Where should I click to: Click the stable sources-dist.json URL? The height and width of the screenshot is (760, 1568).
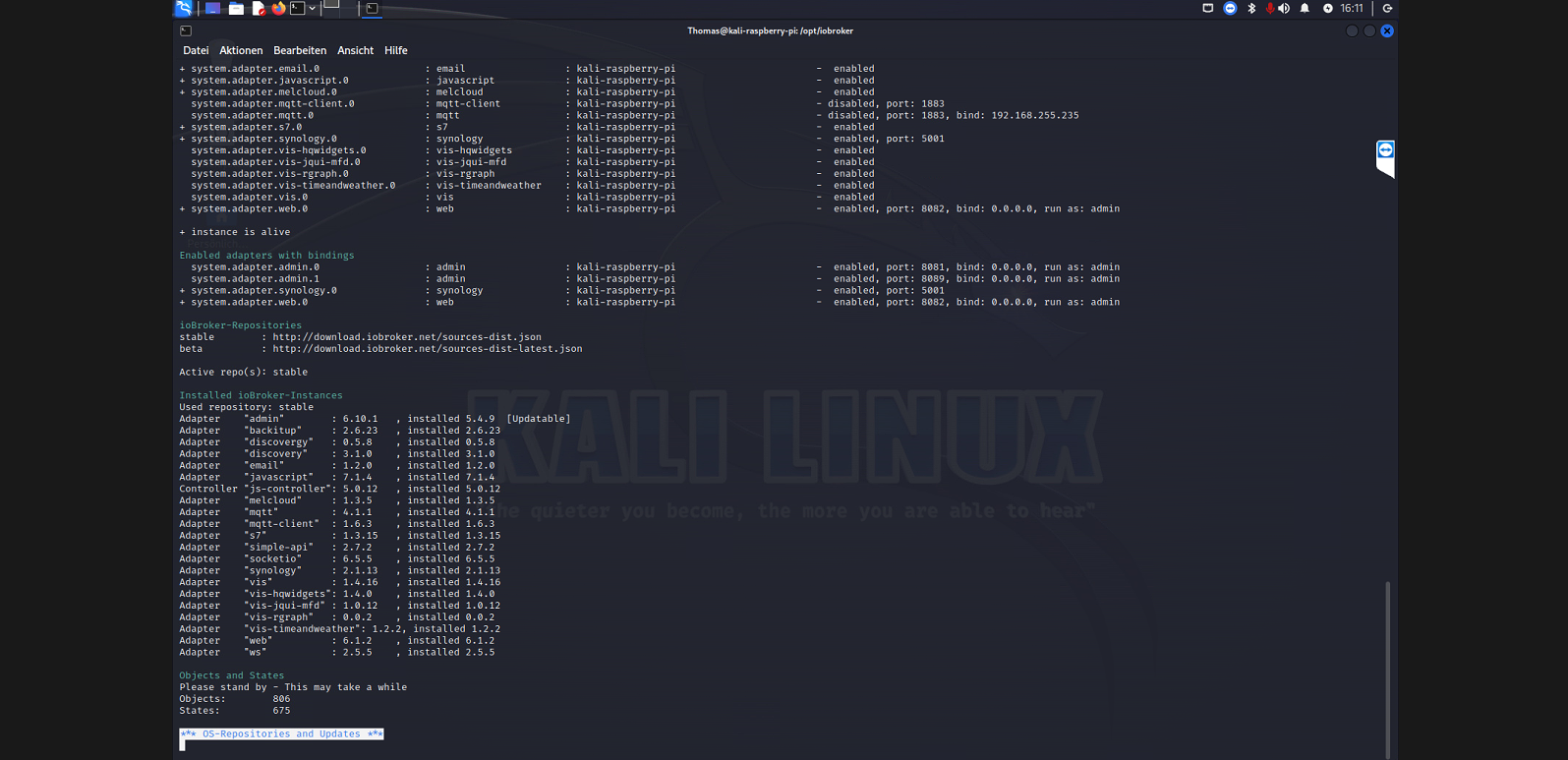(407, 337)
